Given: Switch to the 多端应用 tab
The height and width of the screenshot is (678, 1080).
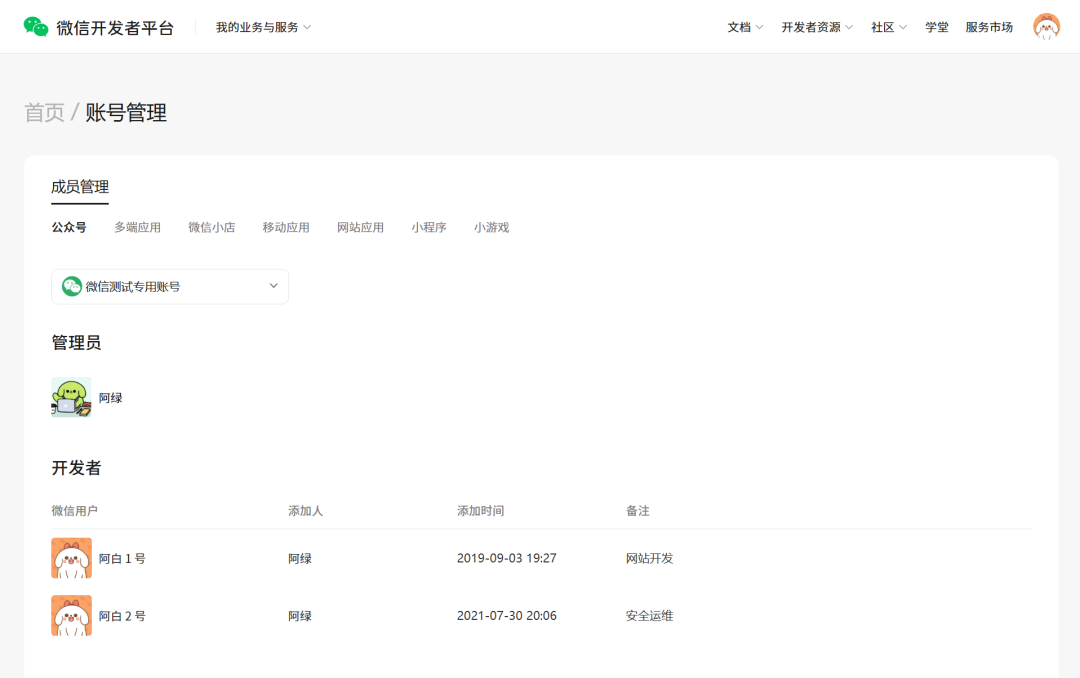Looking at the screenshot, I should pyautogui.click(x=138, y=227).
